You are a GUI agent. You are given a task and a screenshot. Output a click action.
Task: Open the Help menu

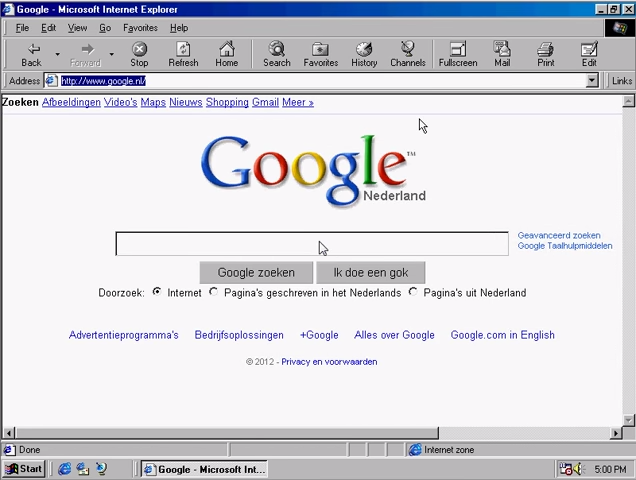(179, 28)
